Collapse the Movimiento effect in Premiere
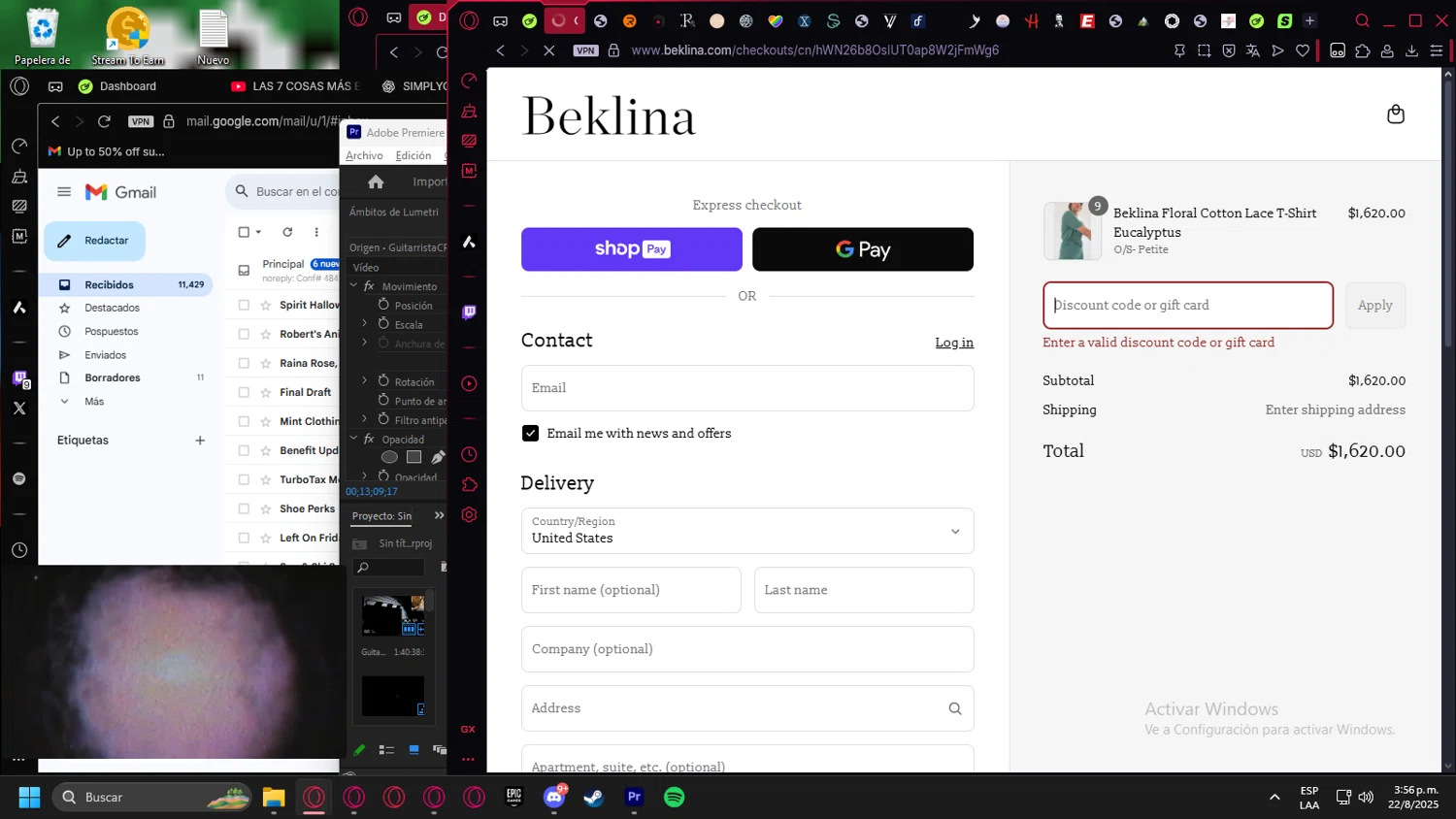Viewport: 1456px width, 819px height. pyautogui.click(x=353, y=286)
